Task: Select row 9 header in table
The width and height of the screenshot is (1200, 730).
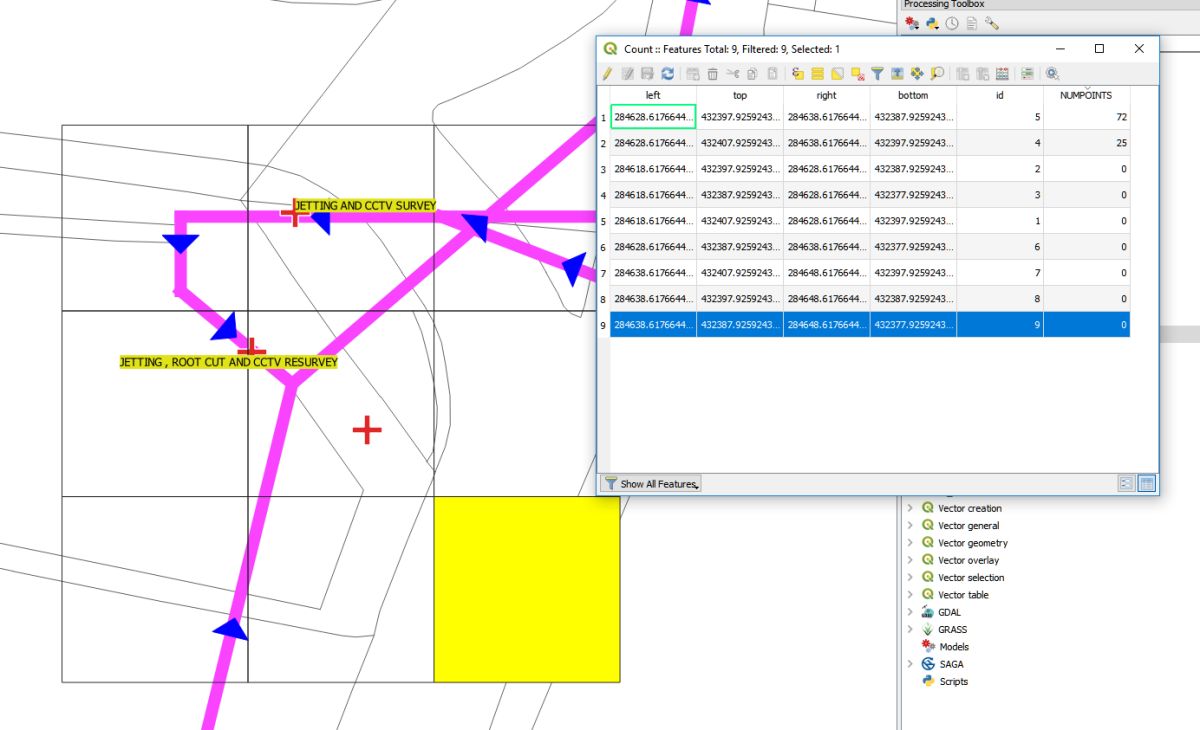Action: tap(603, 324)
